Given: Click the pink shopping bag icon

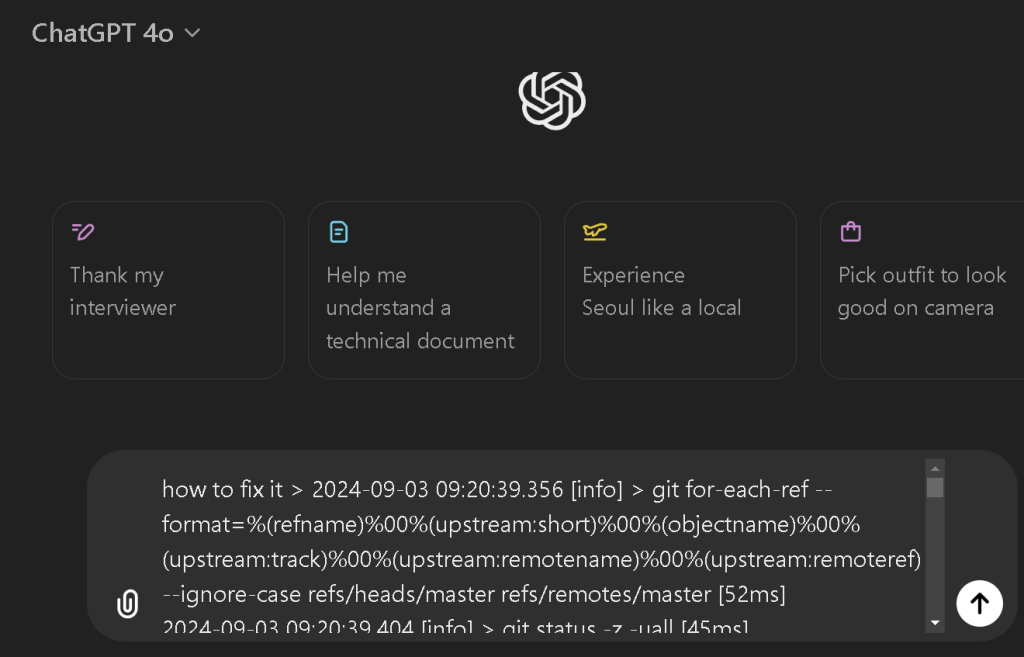Looking at the screenshot, I should (x=850, y=231).
